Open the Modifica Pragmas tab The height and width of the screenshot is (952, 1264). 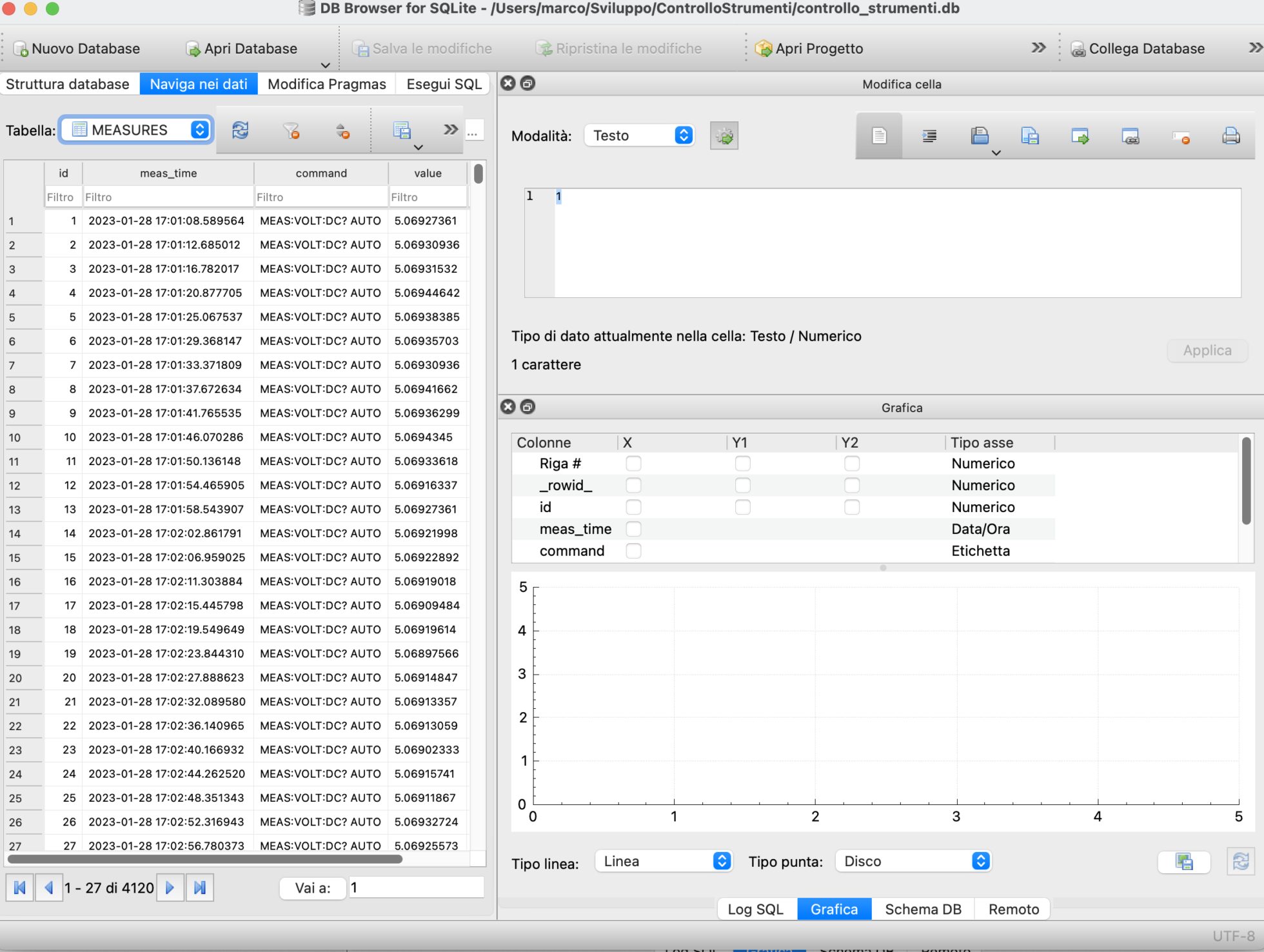327,84
